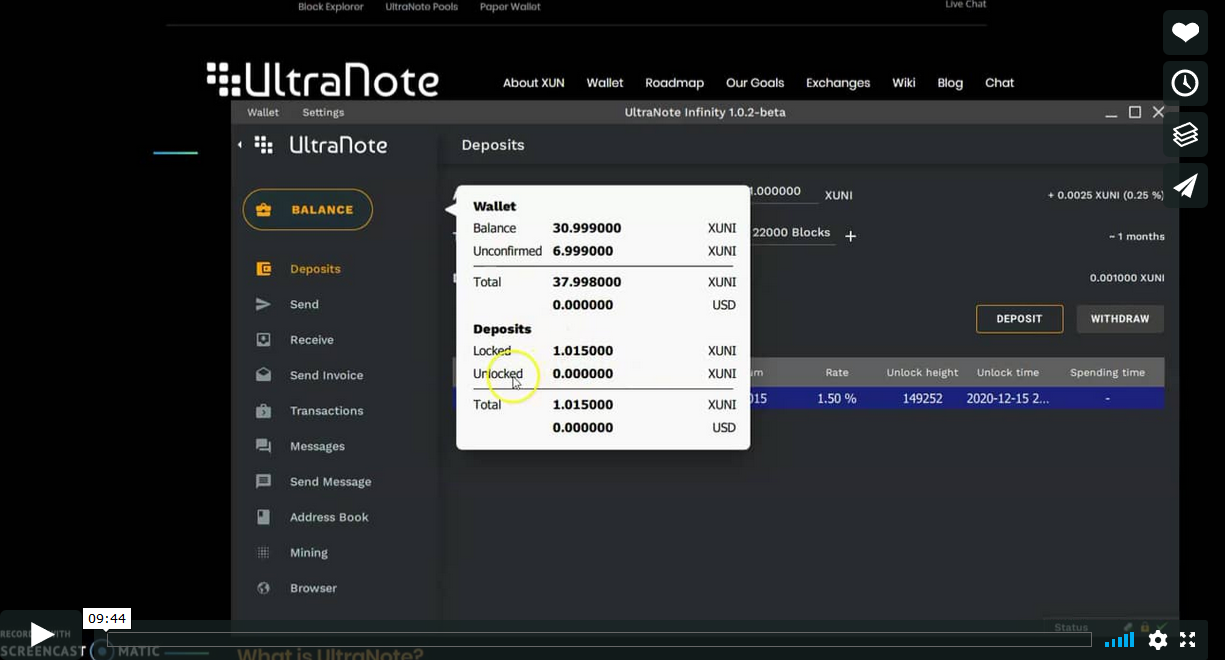Image resolution: width=1225 pixels, height=660 pixels.
Task: Click the Receive icon in sidebar
Action: point(264,340)
